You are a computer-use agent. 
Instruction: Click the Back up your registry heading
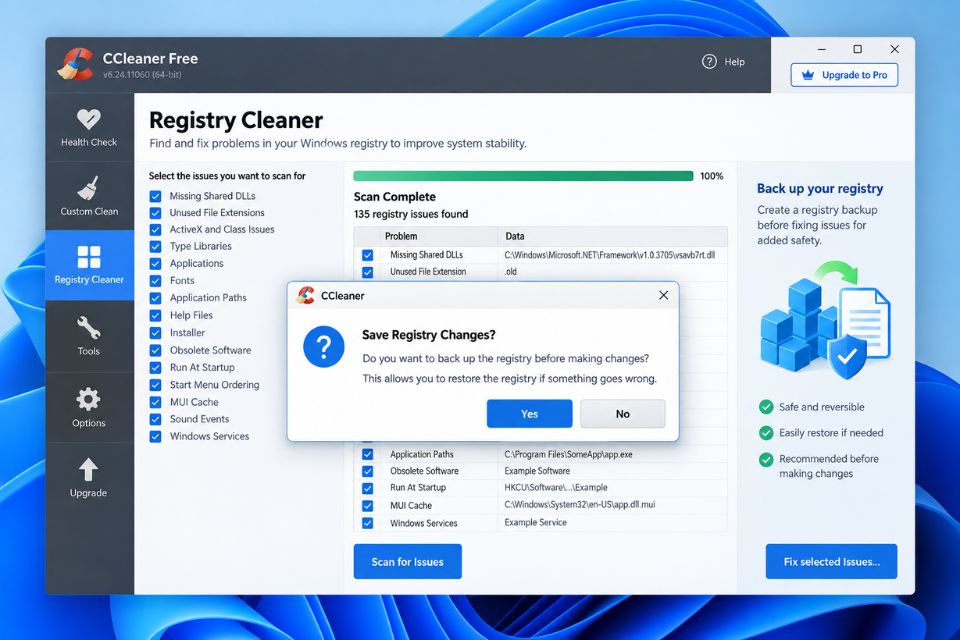[x=820, y=189]
